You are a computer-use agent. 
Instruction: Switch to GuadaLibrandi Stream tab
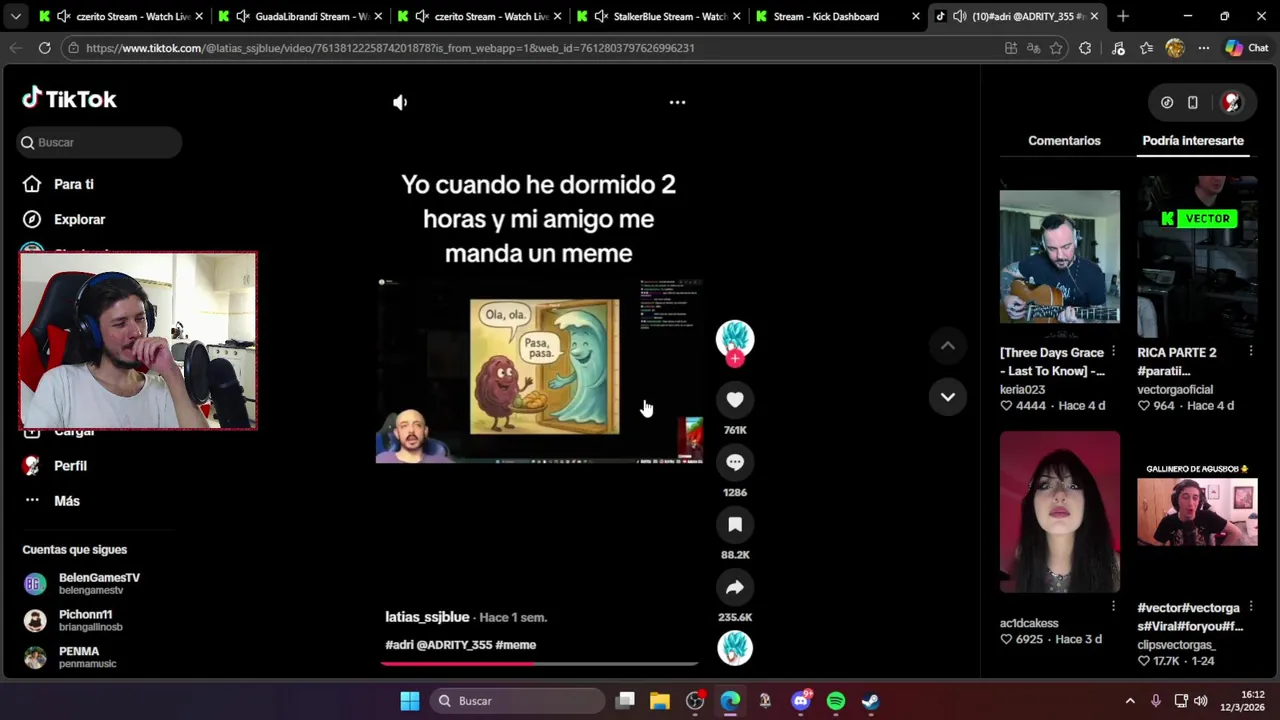pyautogui.click(x=298, y=16)
